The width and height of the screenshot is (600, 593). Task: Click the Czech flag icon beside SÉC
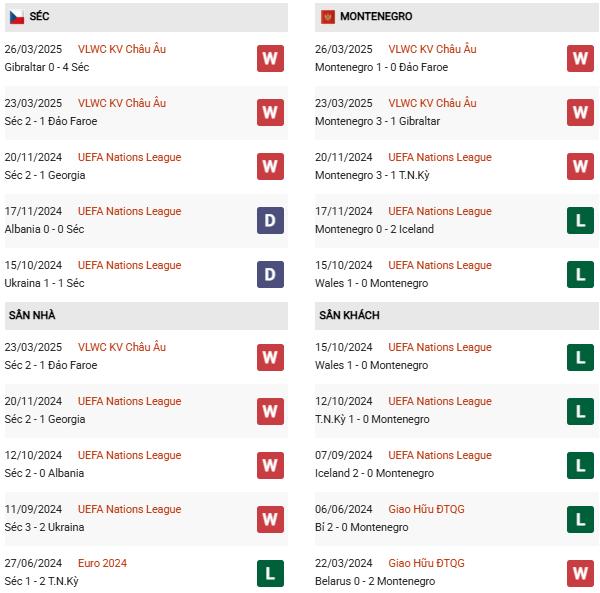coord(16,17)
